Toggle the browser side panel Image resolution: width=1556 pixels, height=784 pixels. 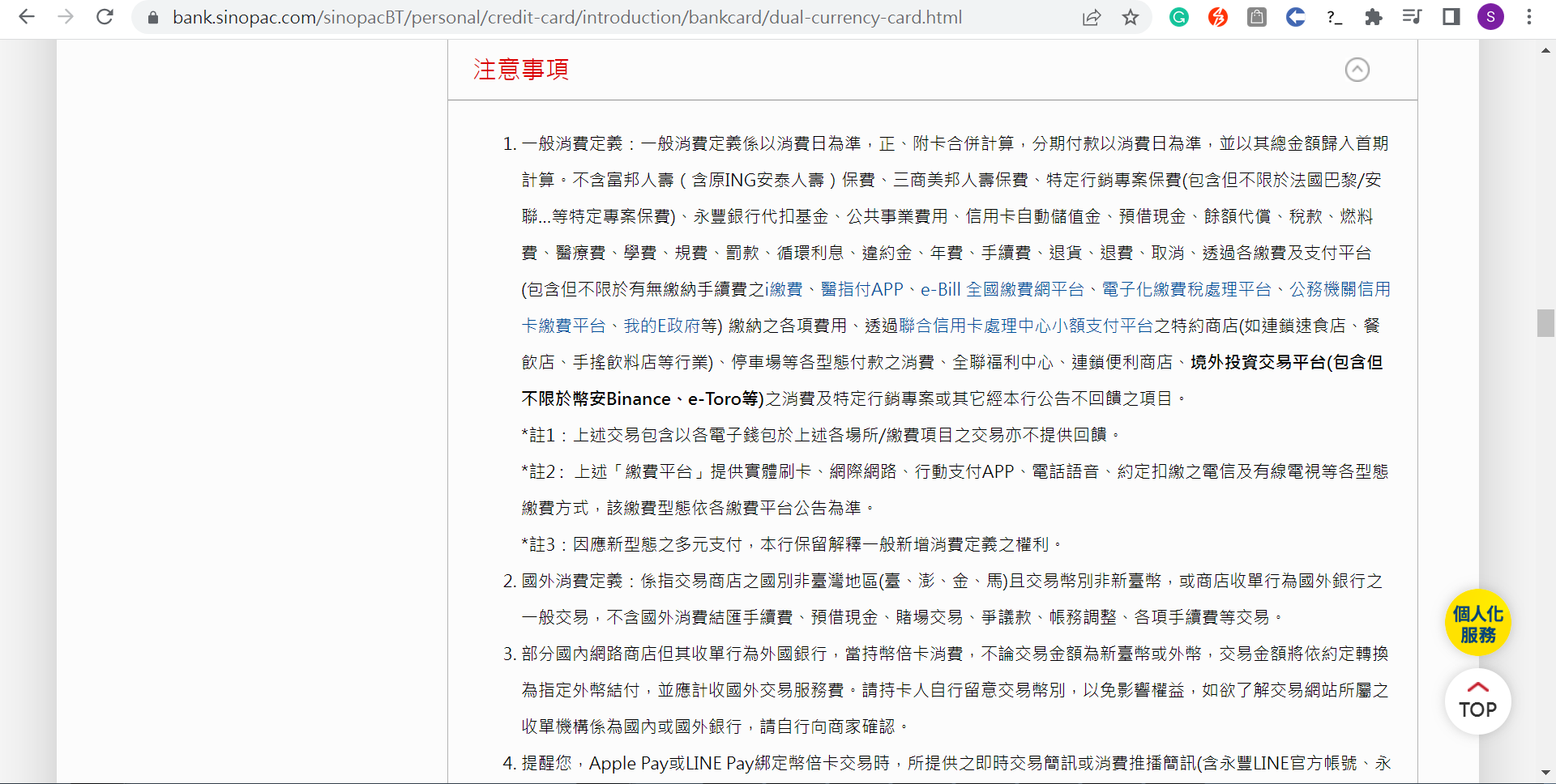pos(1451,17)
